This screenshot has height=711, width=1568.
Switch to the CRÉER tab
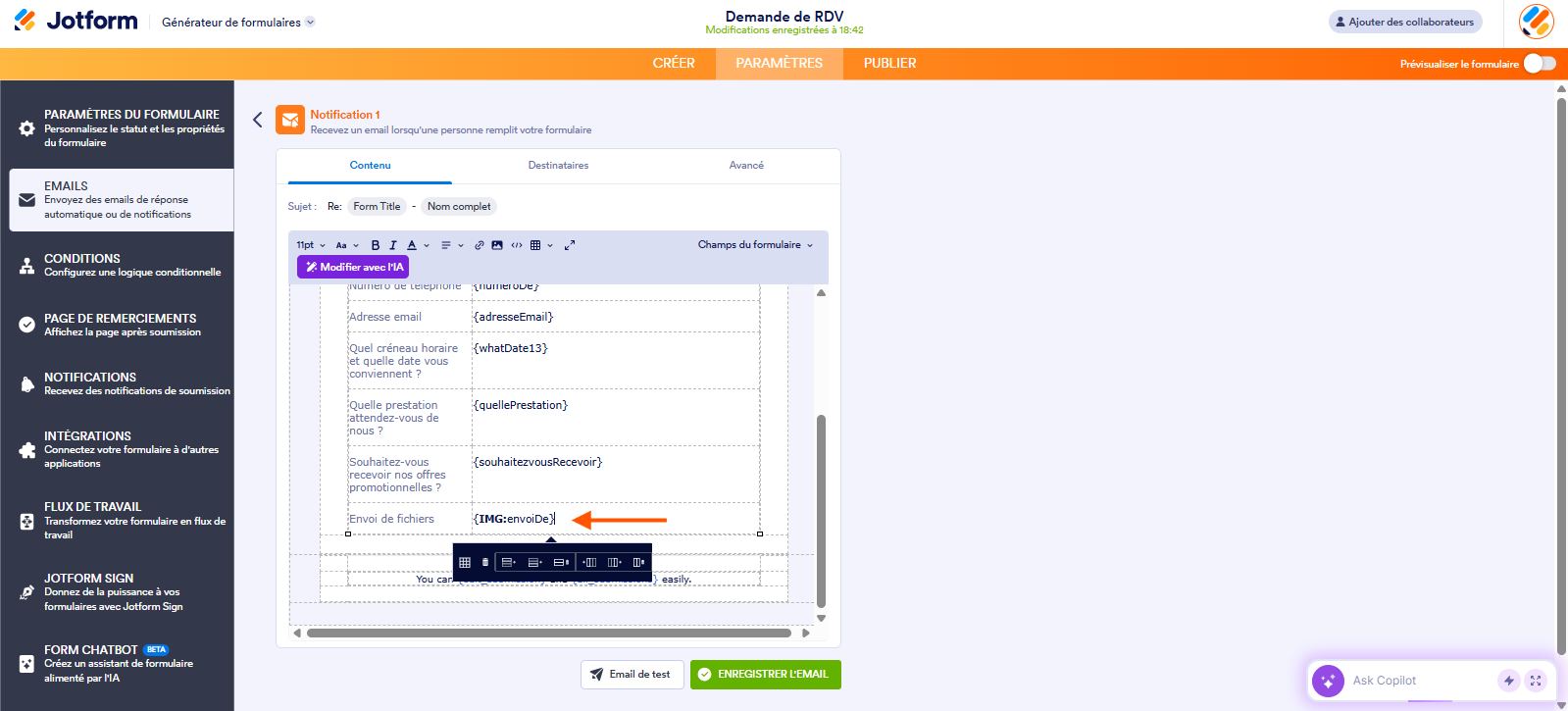[x=674, y=64]
